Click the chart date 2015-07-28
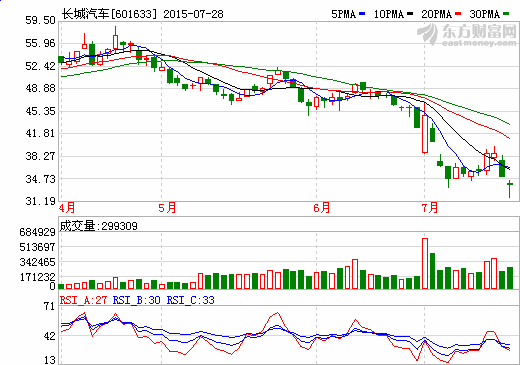Image resolution: width=520 pixels, height=365 pixels. click(x=193, y=14)
